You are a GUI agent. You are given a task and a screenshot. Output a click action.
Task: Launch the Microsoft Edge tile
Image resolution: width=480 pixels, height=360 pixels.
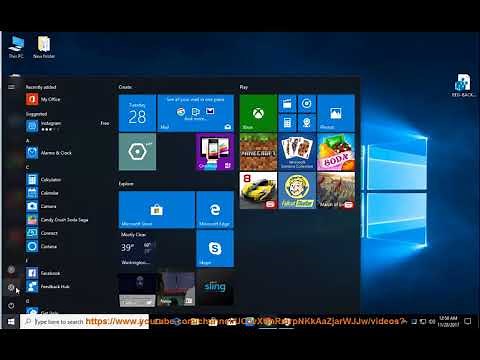[x=215, y=210]
